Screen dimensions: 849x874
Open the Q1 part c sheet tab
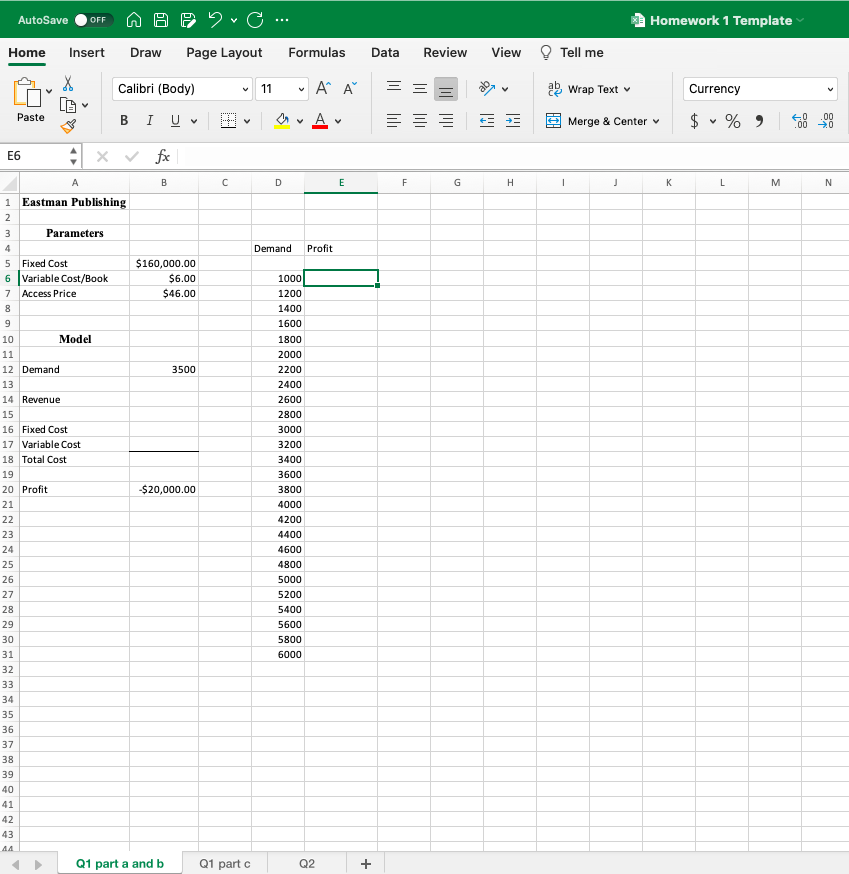click(224, 863)
